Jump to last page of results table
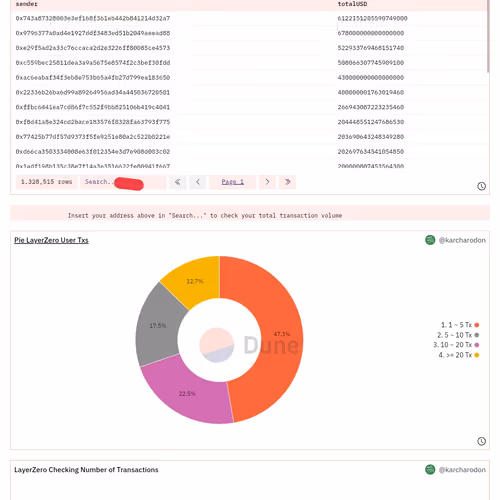This screenshot has height=500, width=500. (287, 182)
